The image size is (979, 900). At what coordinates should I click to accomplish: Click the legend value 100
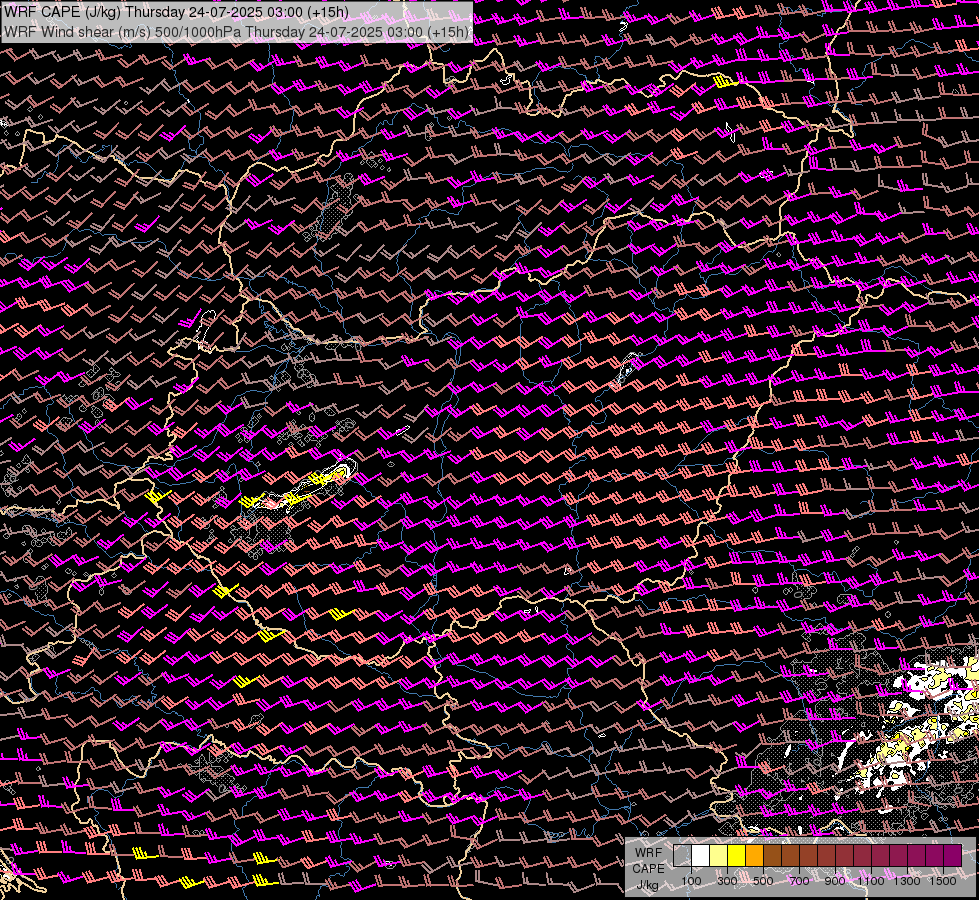point(691,881)
